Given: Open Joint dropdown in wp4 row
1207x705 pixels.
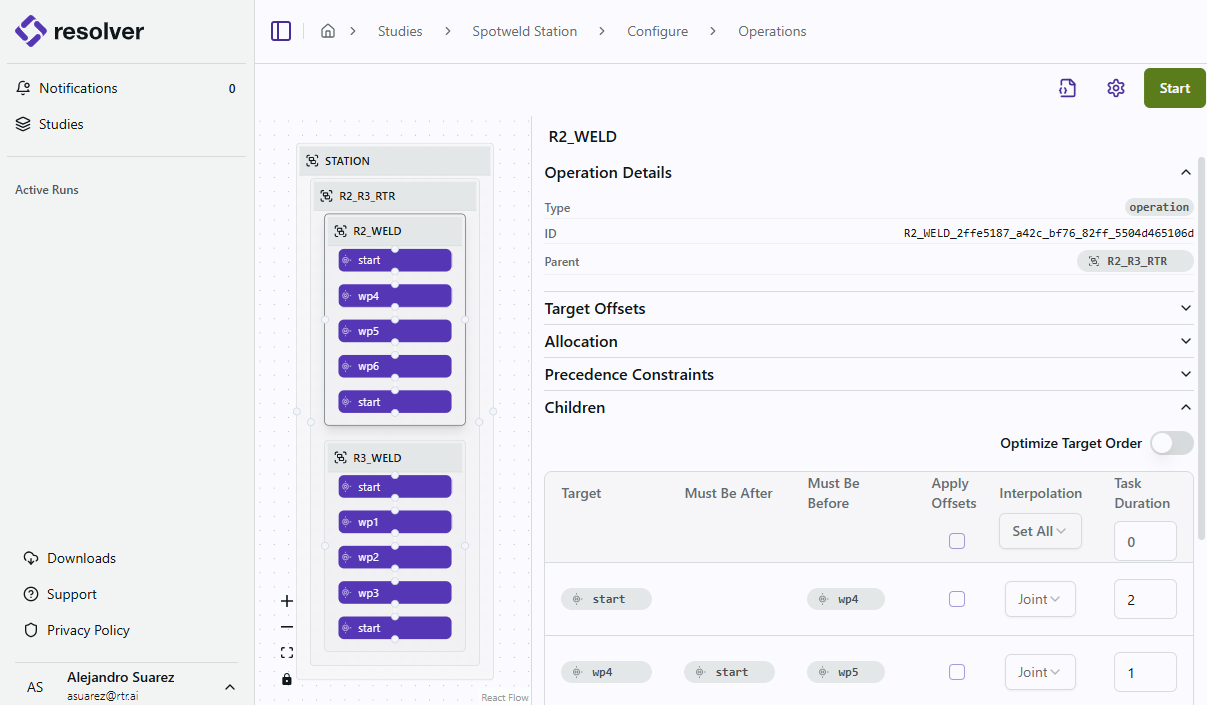Looking at the screenshot, I should click(1040, 672).
